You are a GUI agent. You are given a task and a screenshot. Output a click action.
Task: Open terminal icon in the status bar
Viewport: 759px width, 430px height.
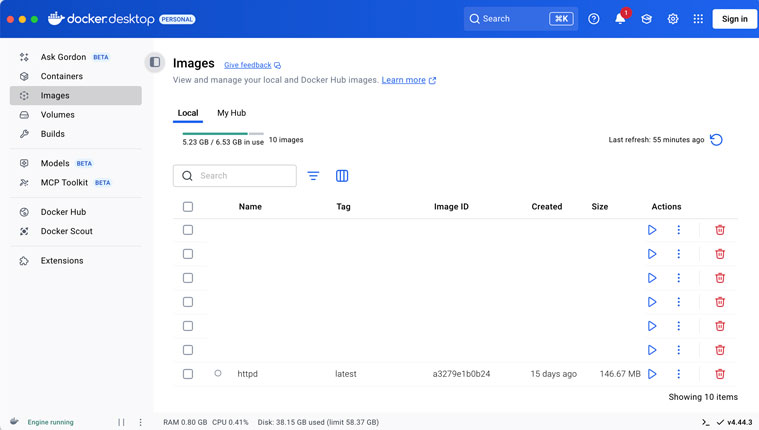point(706,422)
